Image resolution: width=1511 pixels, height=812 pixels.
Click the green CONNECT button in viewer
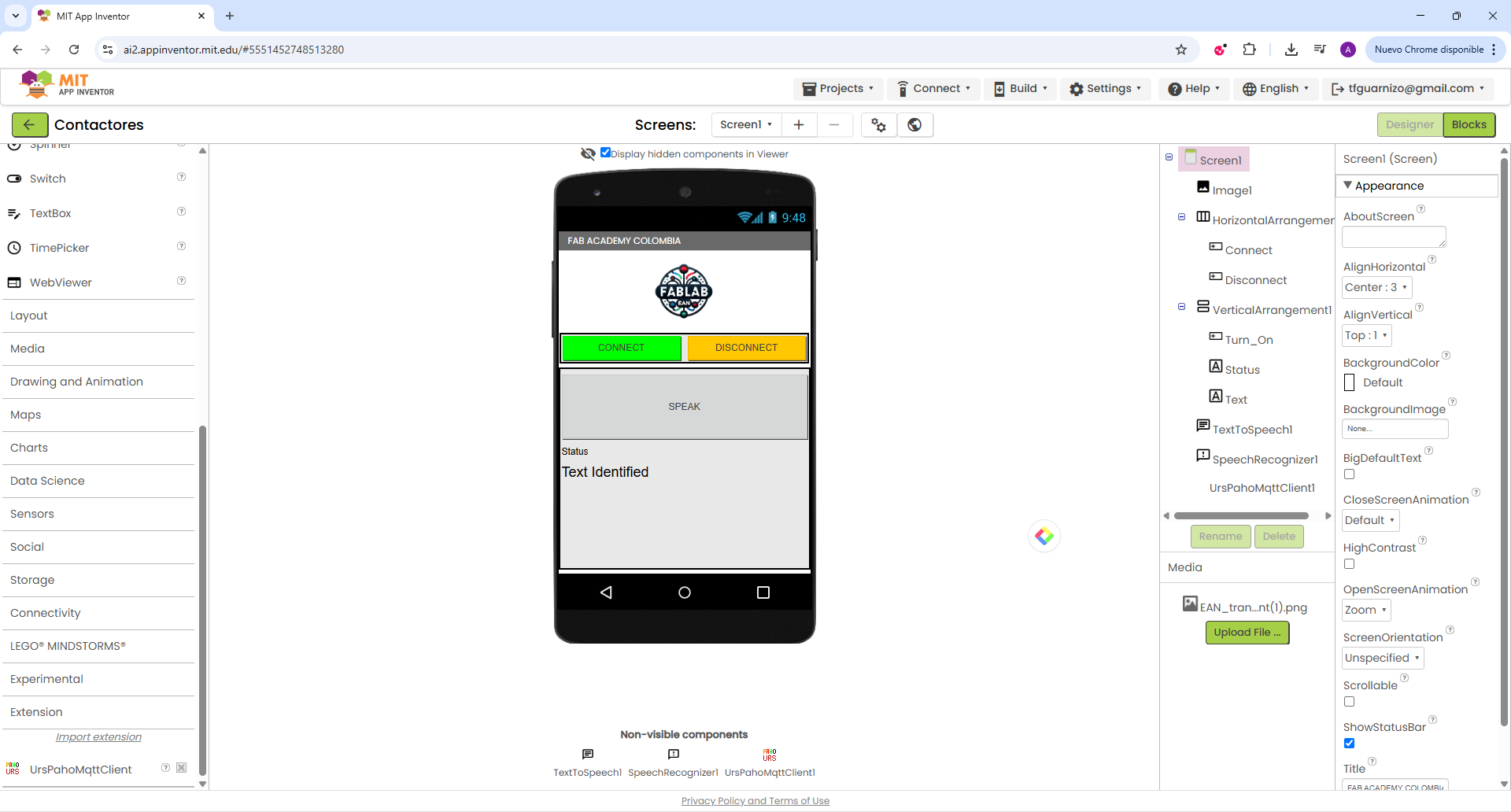tap(621, 348)
